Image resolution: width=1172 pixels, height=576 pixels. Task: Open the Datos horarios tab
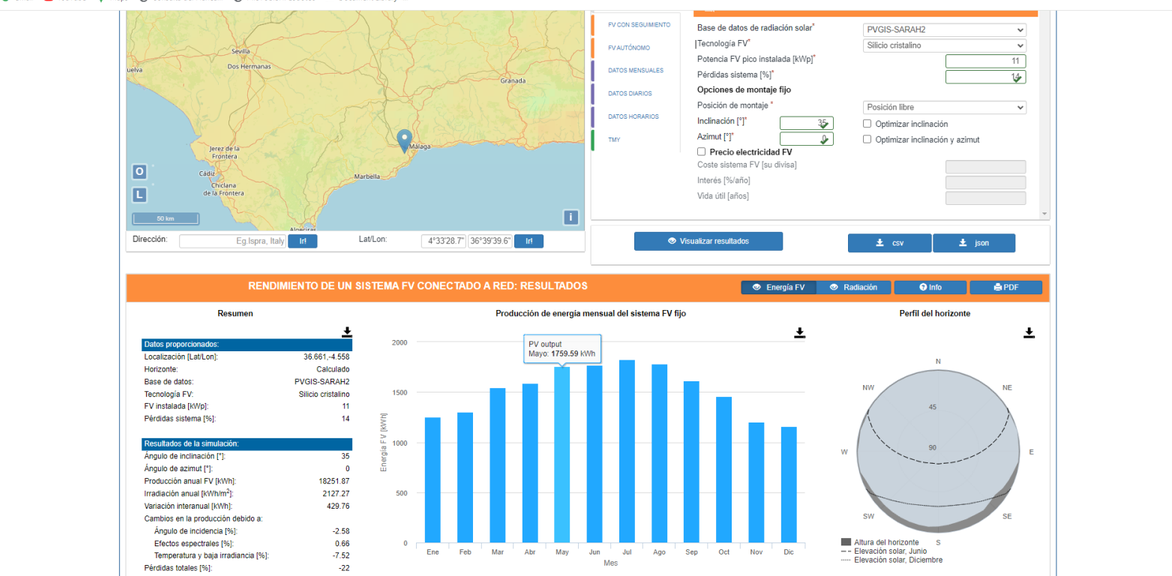point(633,117)
